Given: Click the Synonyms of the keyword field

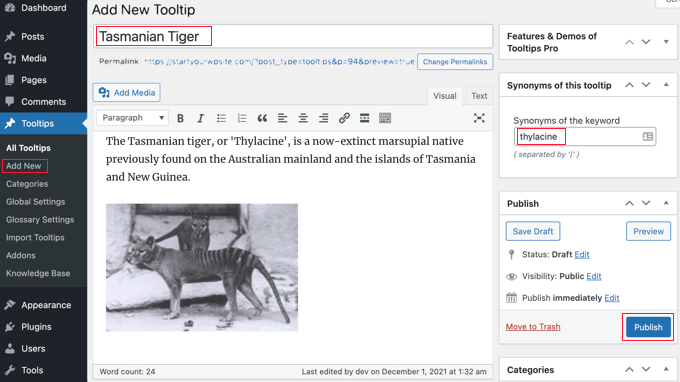Looking at the screenshot, I should point(585,137).
